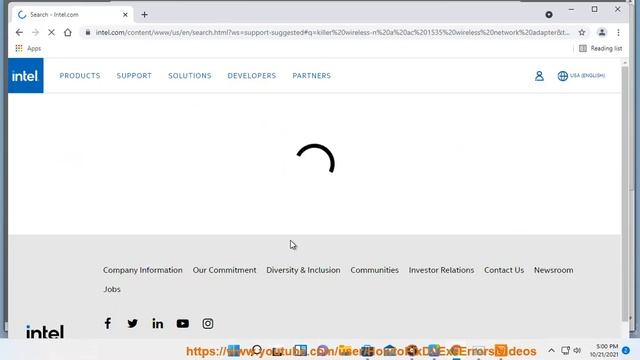
Task: Open the Our Commitment link
Action: pos(224,270)
